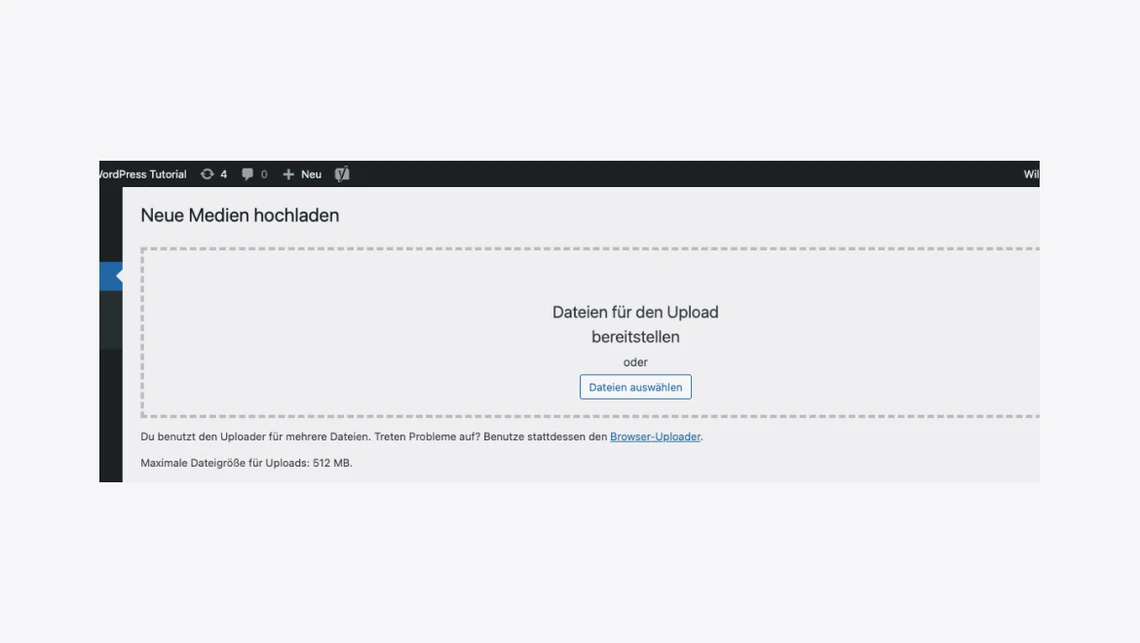The image size is (1140, 643).
Task: Open the Neu menu in the admin bar
Action: tap(311, 174)
